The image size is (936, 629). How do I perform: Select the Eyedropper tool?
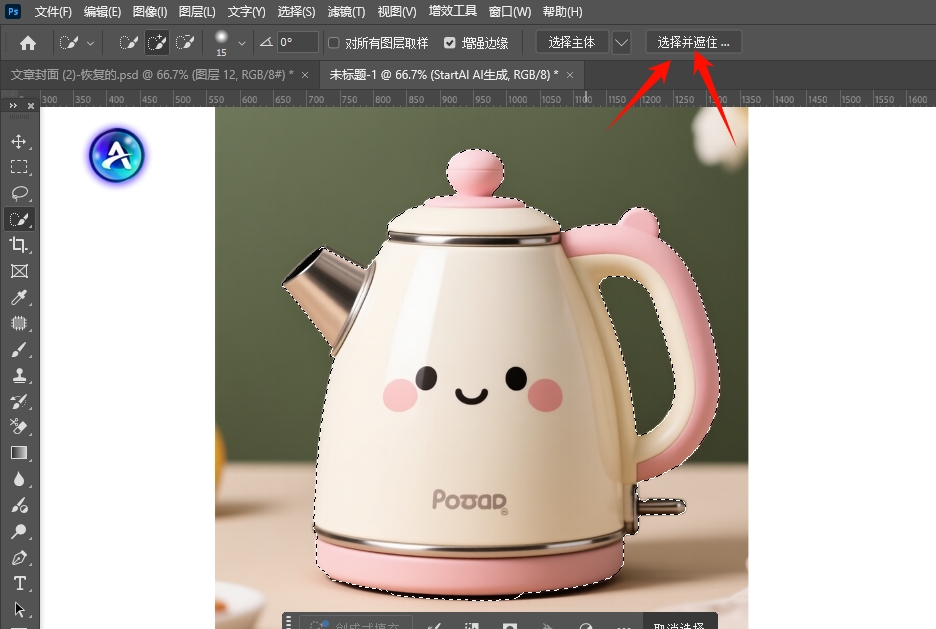click(19, 297)
